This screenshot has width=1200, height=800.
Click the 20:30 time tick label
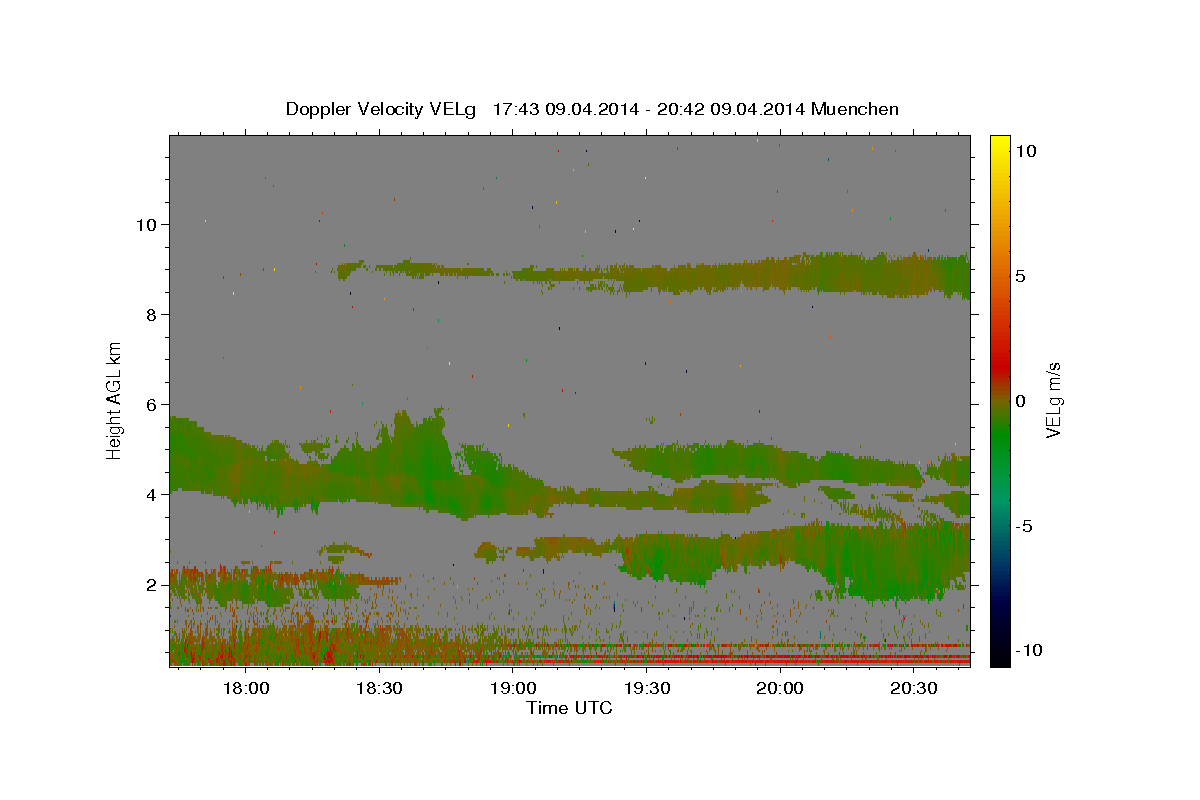coord(913,689)
